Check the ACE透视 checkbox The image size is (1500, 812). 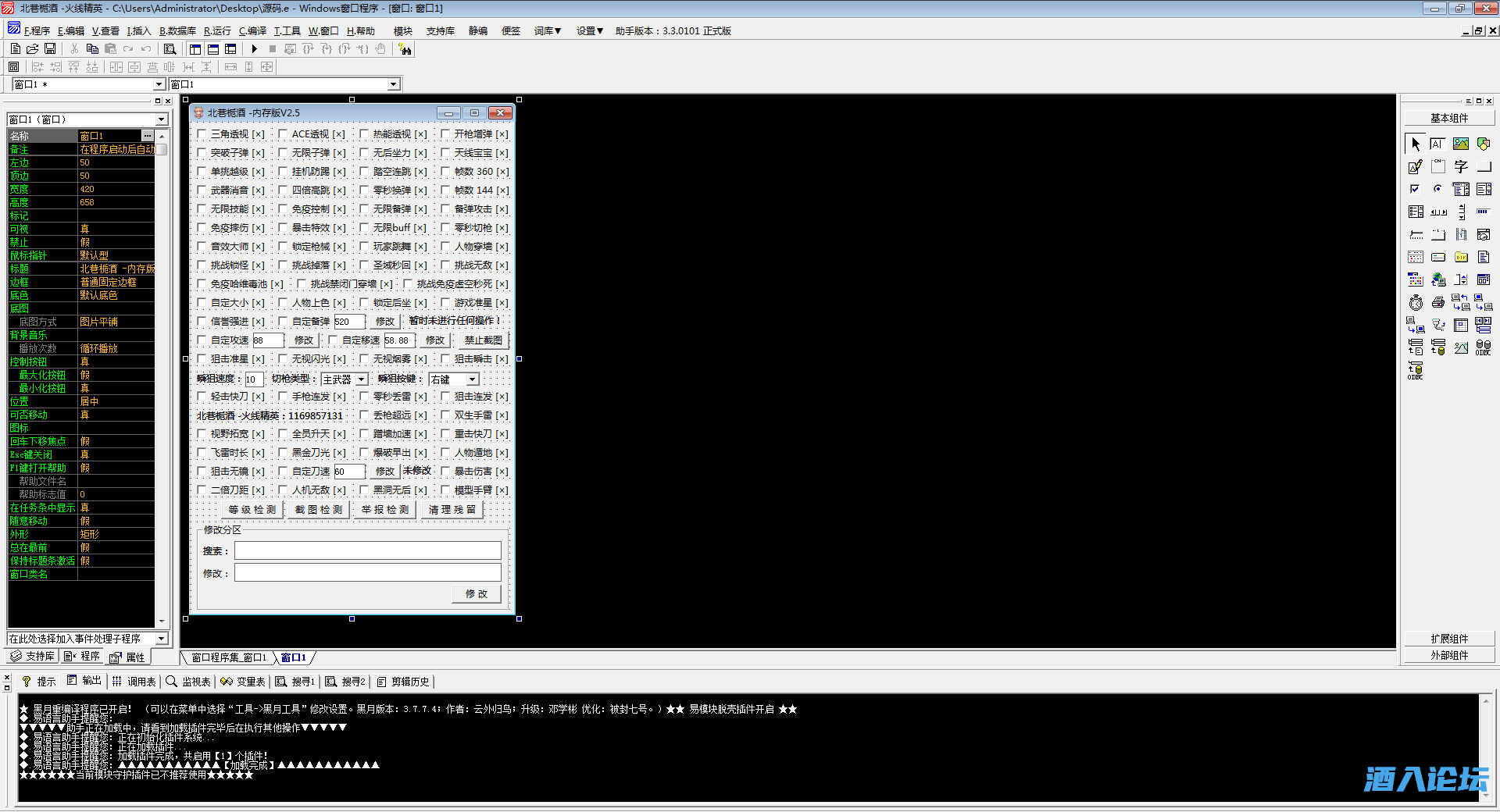[283, 134]
